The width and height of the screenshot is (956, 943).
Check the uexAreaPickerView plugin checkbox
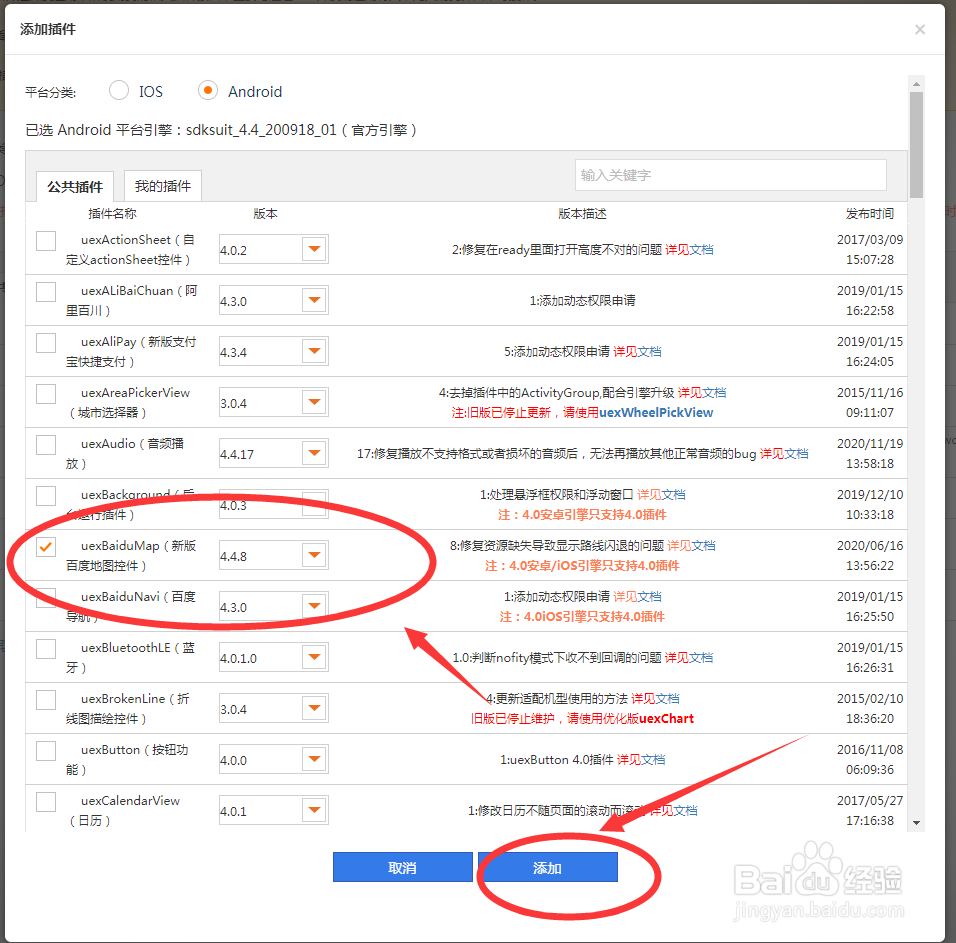46,394
